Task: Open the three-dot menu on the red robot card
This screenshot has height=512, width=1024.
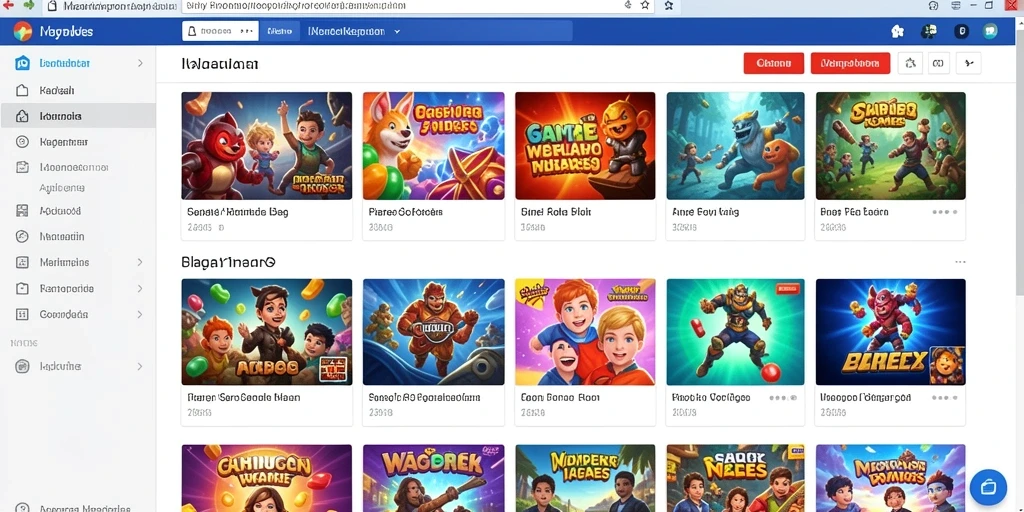Action: point(945,397)
